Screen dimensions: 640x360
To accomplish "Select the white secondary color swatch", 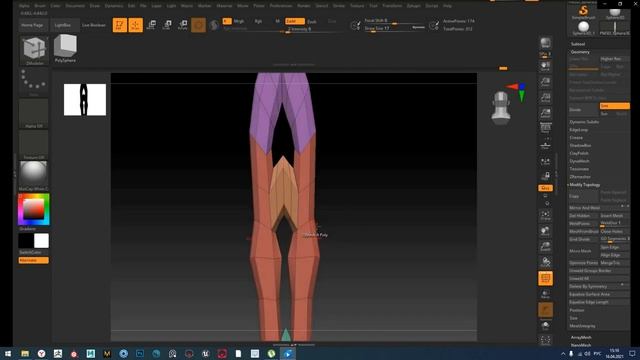I will (41, 241).
